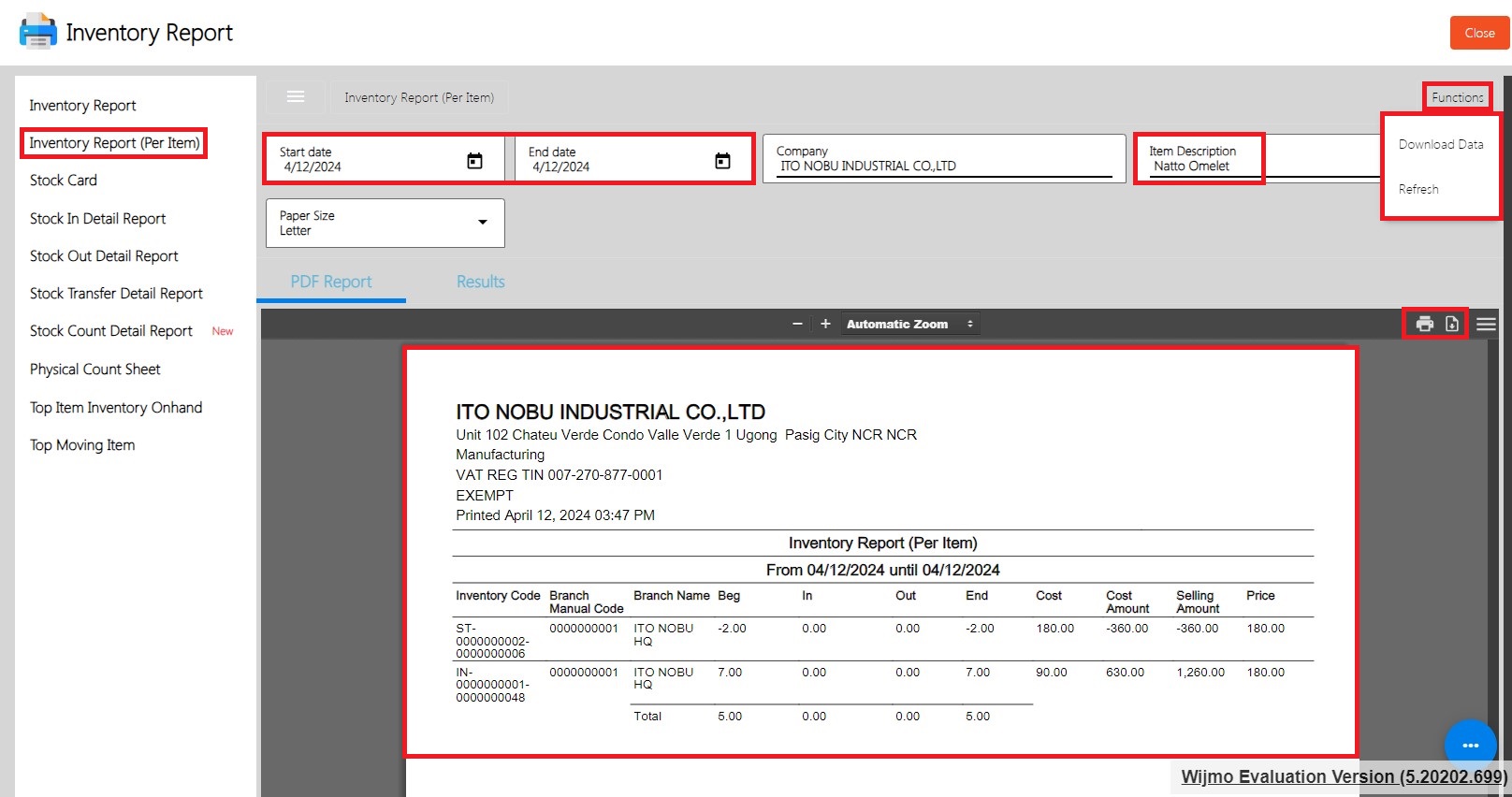The width and height of the screenshot is (1512, 797).
Task: Open Stock Count Detail Report
Action: (111, 331)
